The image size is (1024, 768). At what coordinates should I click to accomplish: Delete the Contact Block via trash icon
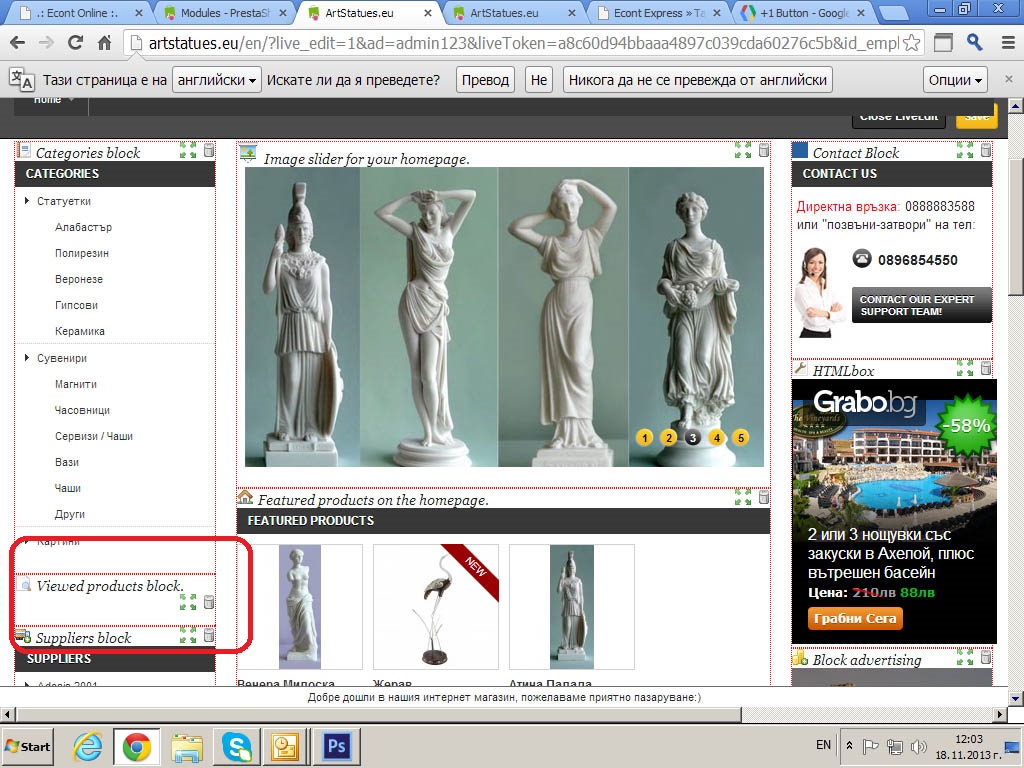click(985, 151)
